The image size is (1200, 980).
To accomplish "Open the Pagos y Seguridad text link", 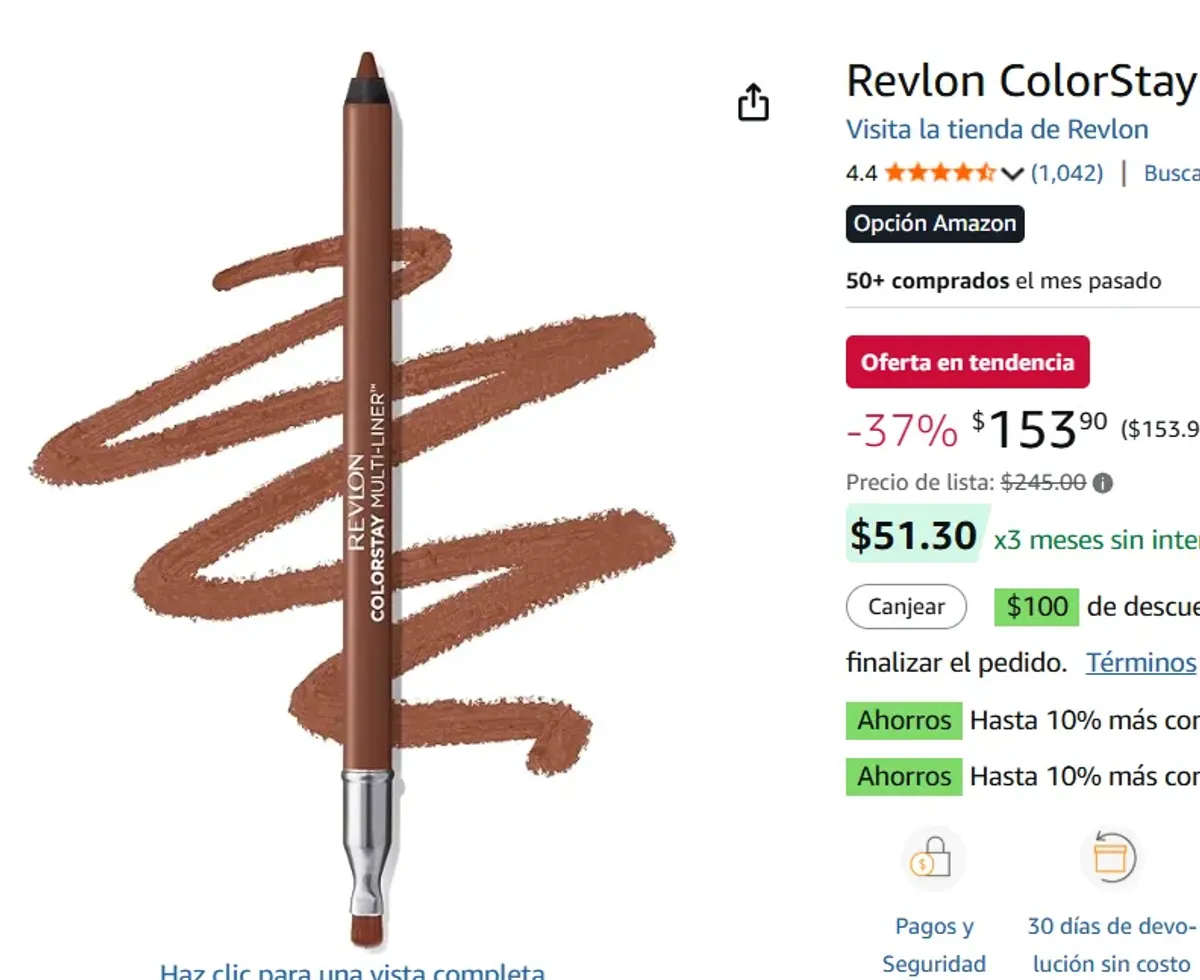I will tap(934, 945).
